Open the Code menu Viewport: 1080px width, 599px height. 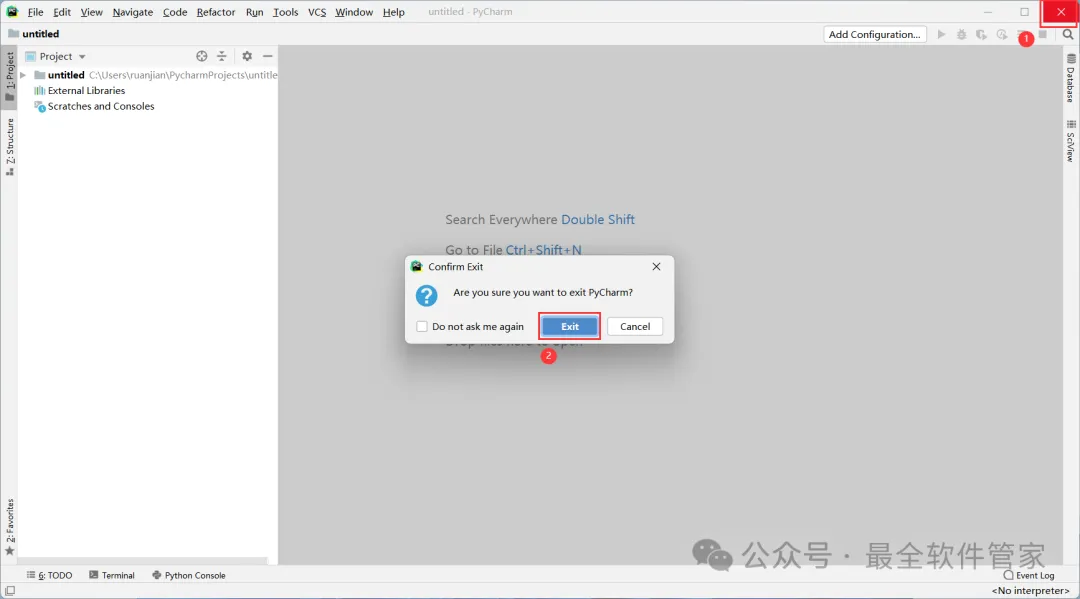(175, 12)
